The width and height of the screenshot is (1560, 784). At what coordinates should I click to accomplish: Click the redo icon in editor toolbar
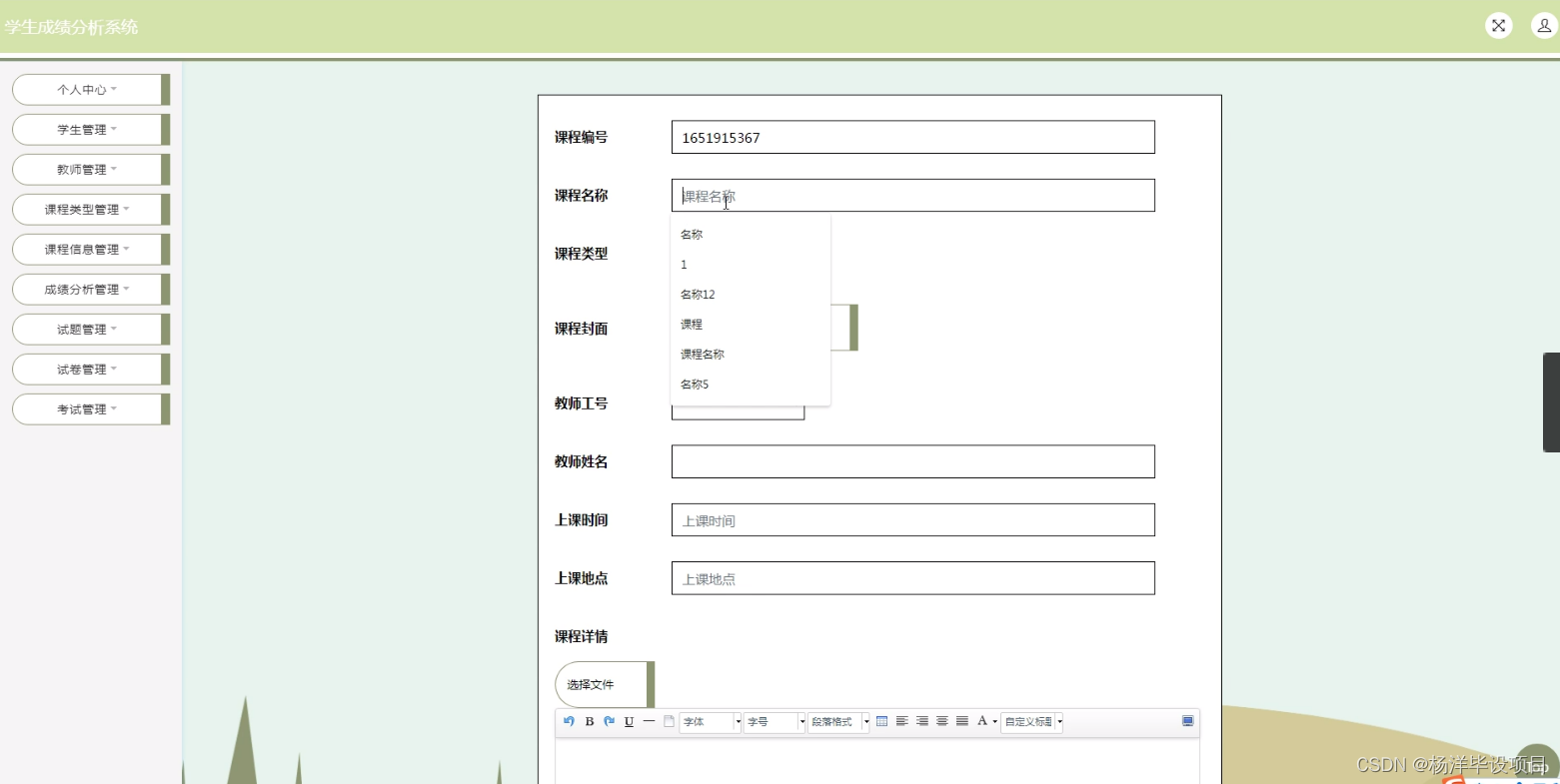point(609,721)
